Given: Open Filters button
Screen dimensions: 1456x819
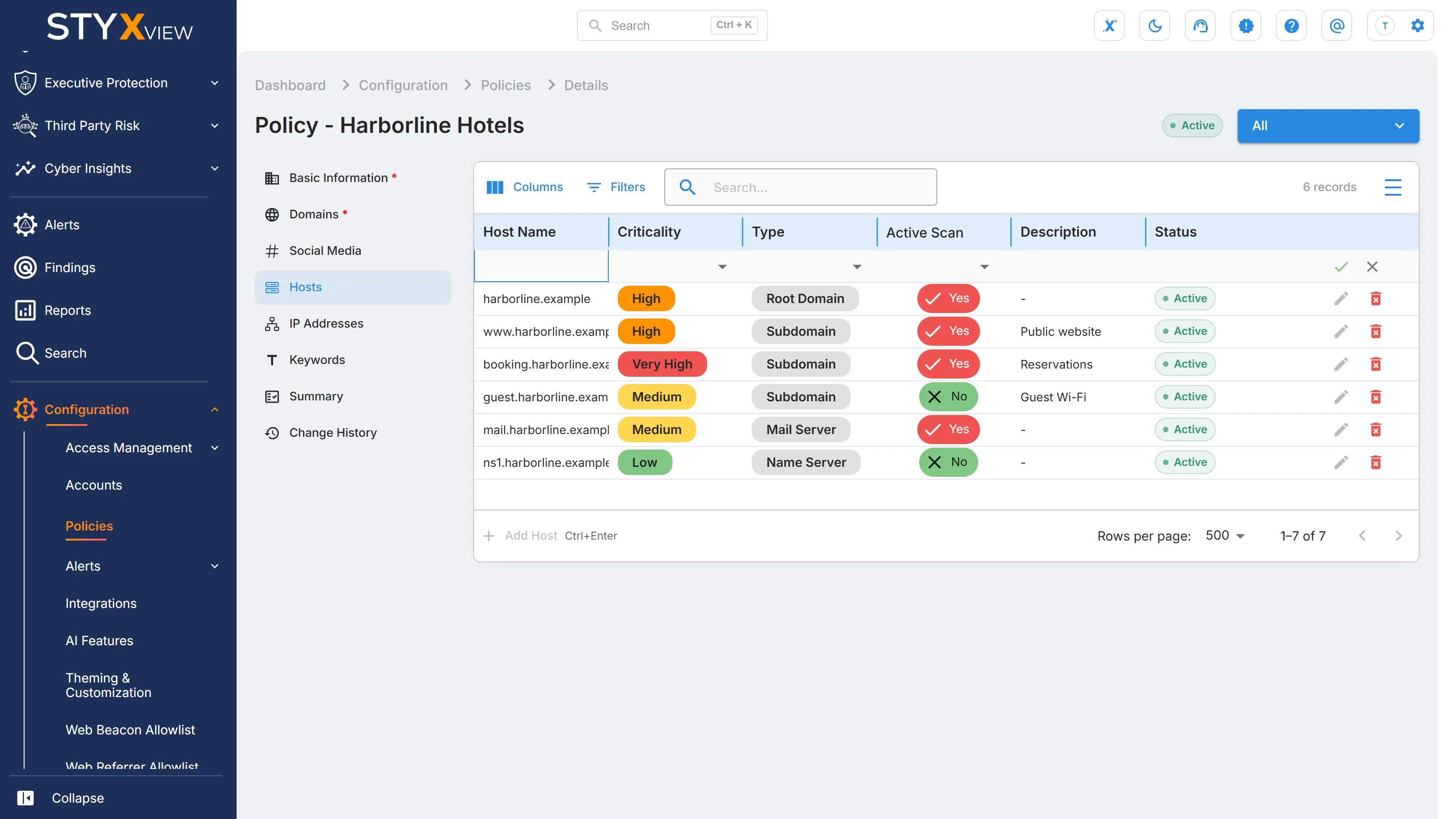Looking at the screenshot, I should click(x=616, y=187).
